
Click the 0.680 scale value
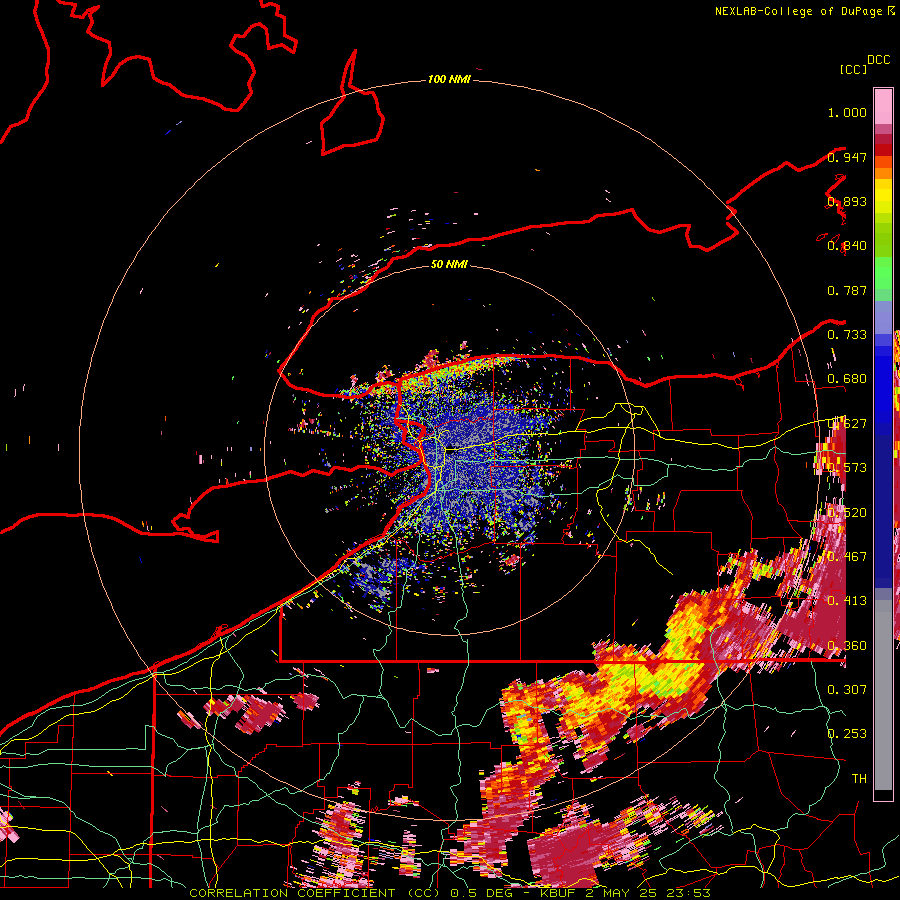coord(847,379)
